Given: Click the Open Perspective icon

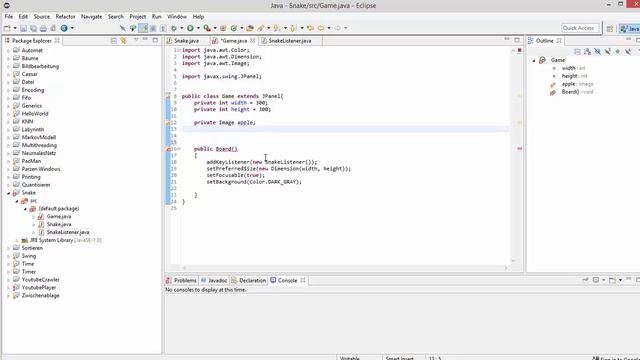Looking at the screenshot, I should (x=610, y=28).
